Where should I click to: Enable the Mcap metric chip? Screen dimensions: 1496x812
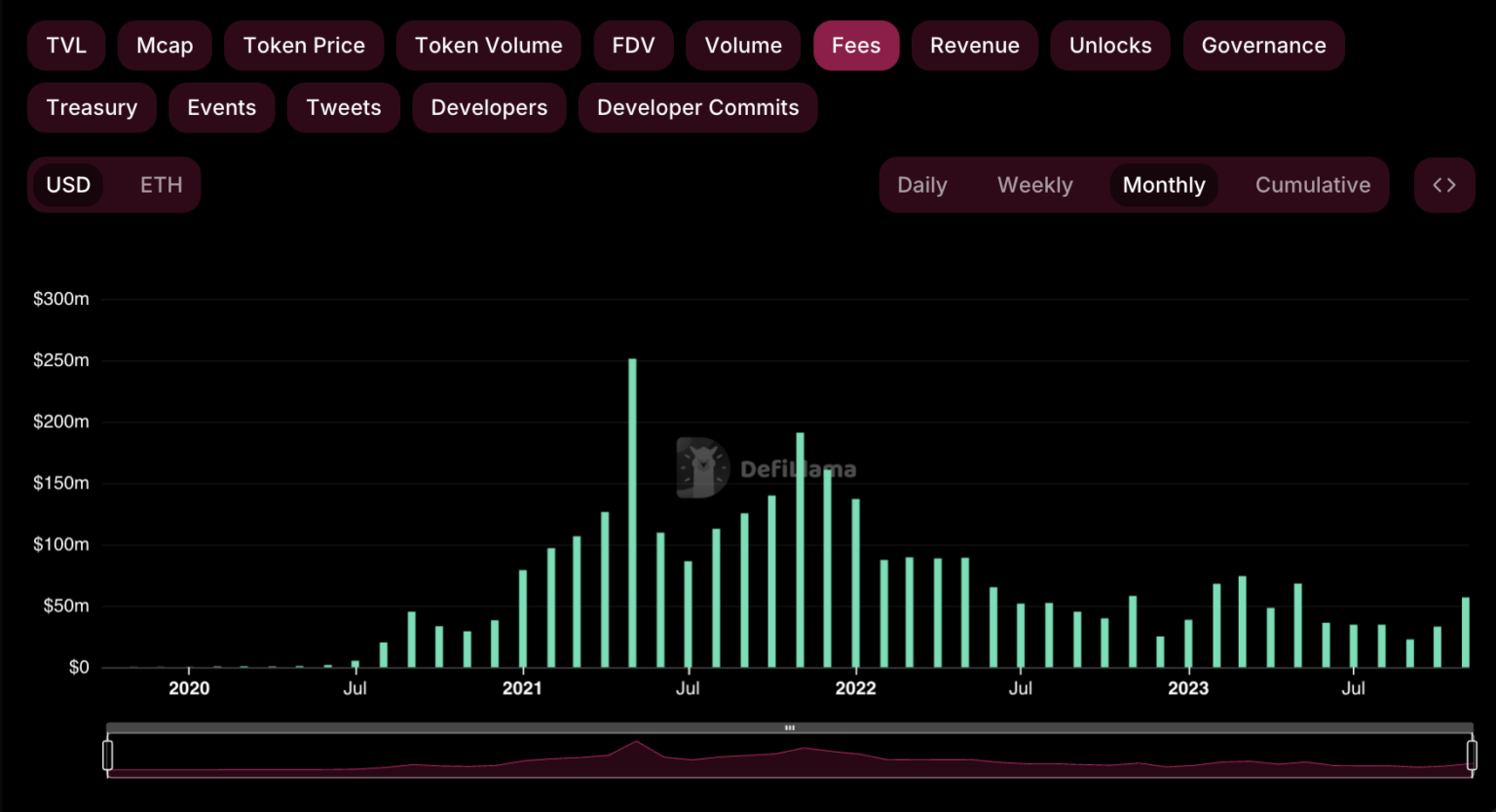(x=165, y=46)
